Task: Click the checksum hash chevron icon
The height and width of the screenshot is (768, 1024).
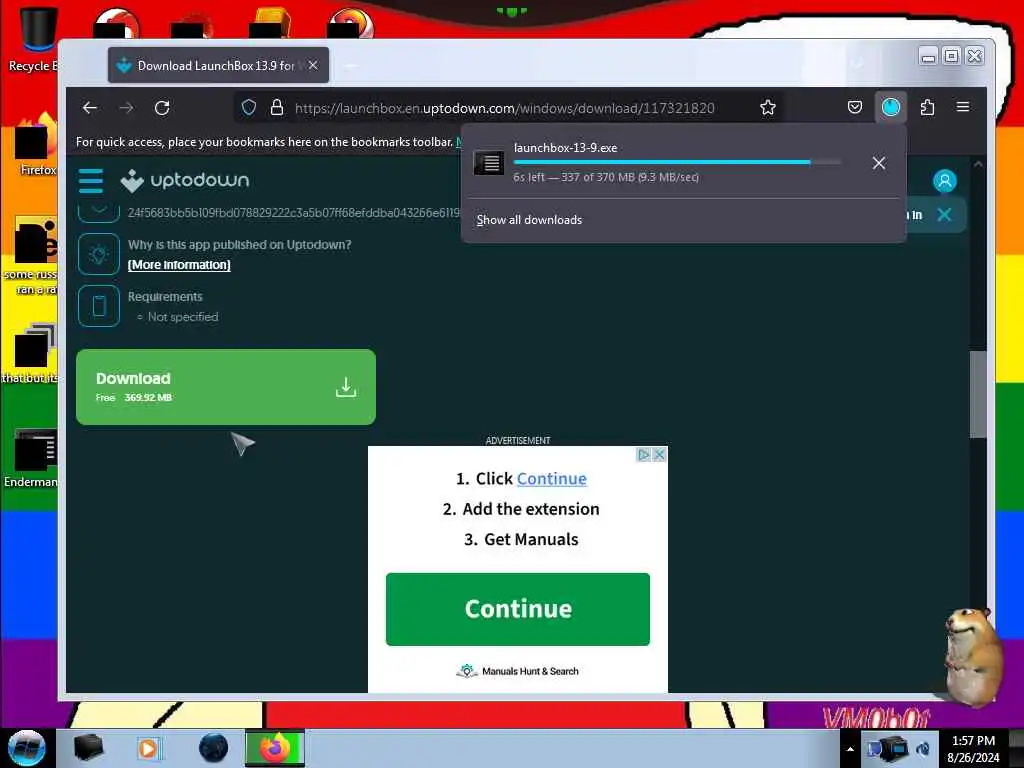Action: [x=99, y=212]
